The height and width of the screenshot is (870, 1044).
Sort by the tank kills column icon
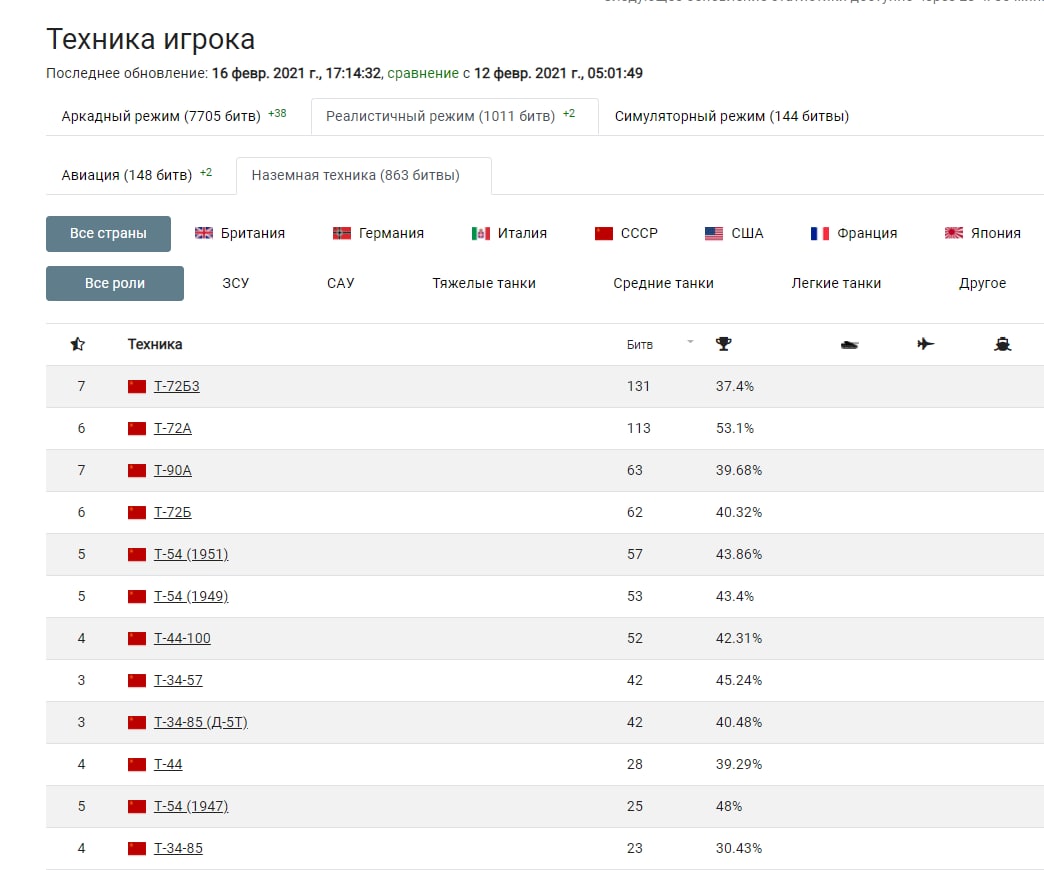pos(850,344)
